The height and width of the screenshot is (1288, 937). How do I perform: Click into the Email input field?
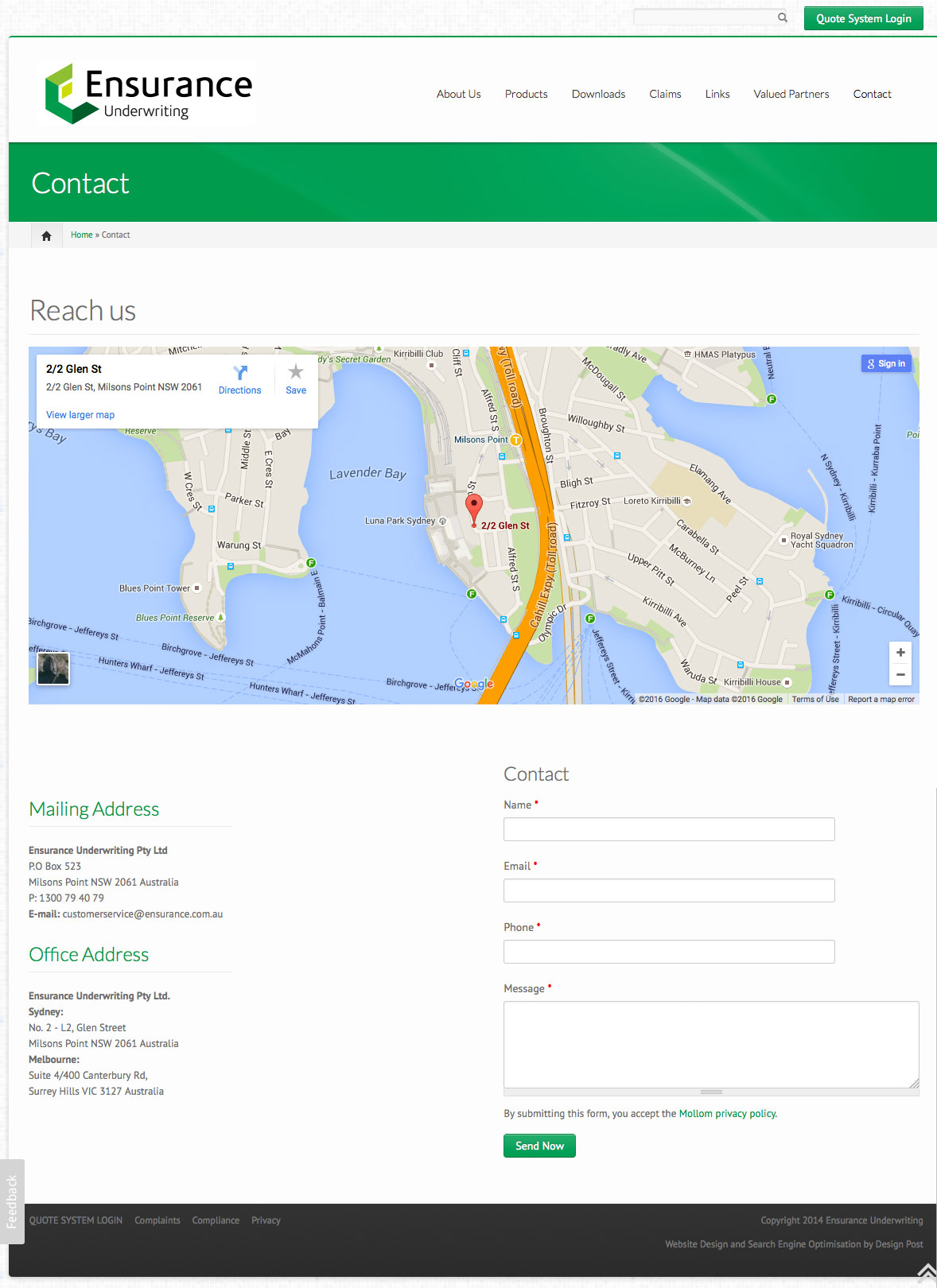pyautogui.click(x=669, y=890)
